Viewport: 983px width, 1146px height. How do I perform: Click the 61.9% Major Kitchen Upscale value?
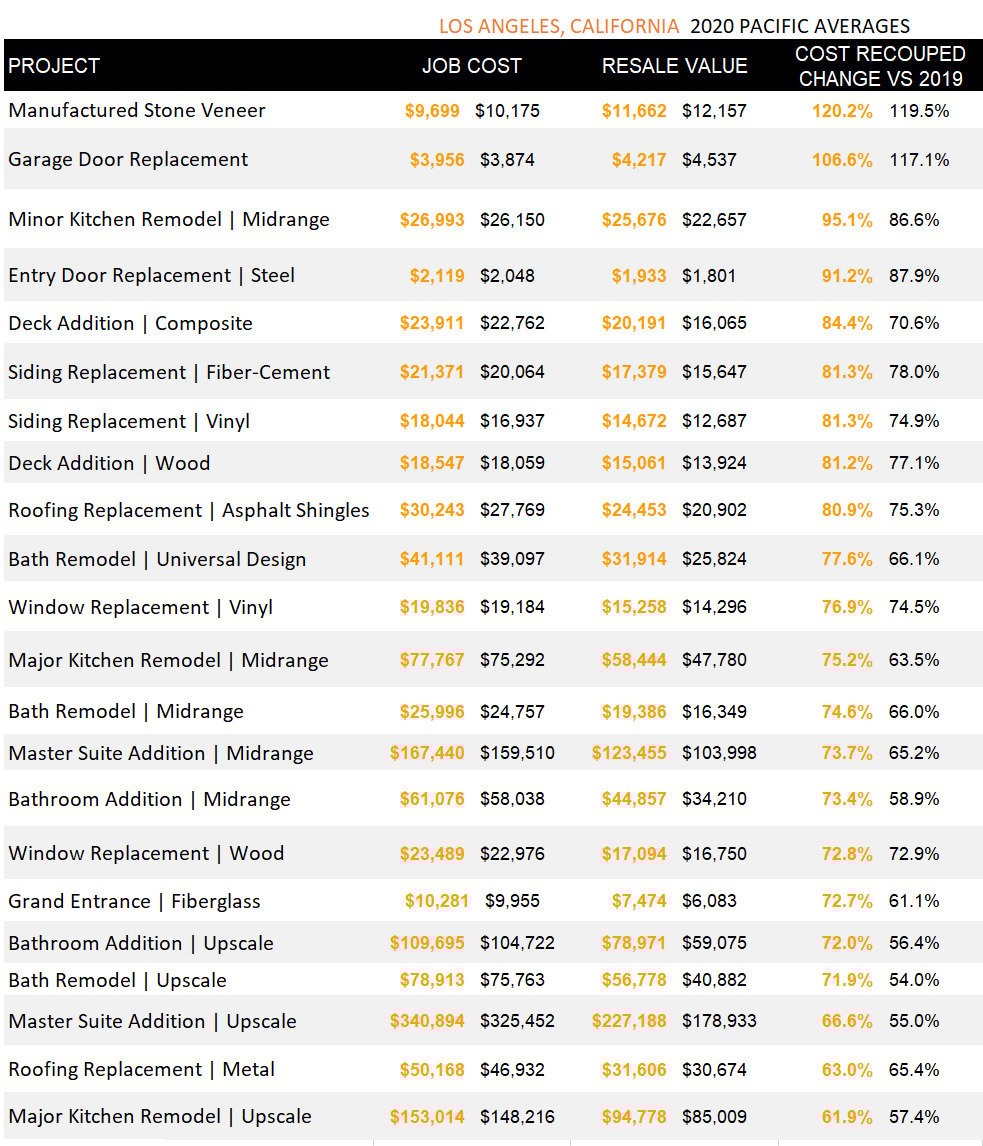tap(847, 1116)
